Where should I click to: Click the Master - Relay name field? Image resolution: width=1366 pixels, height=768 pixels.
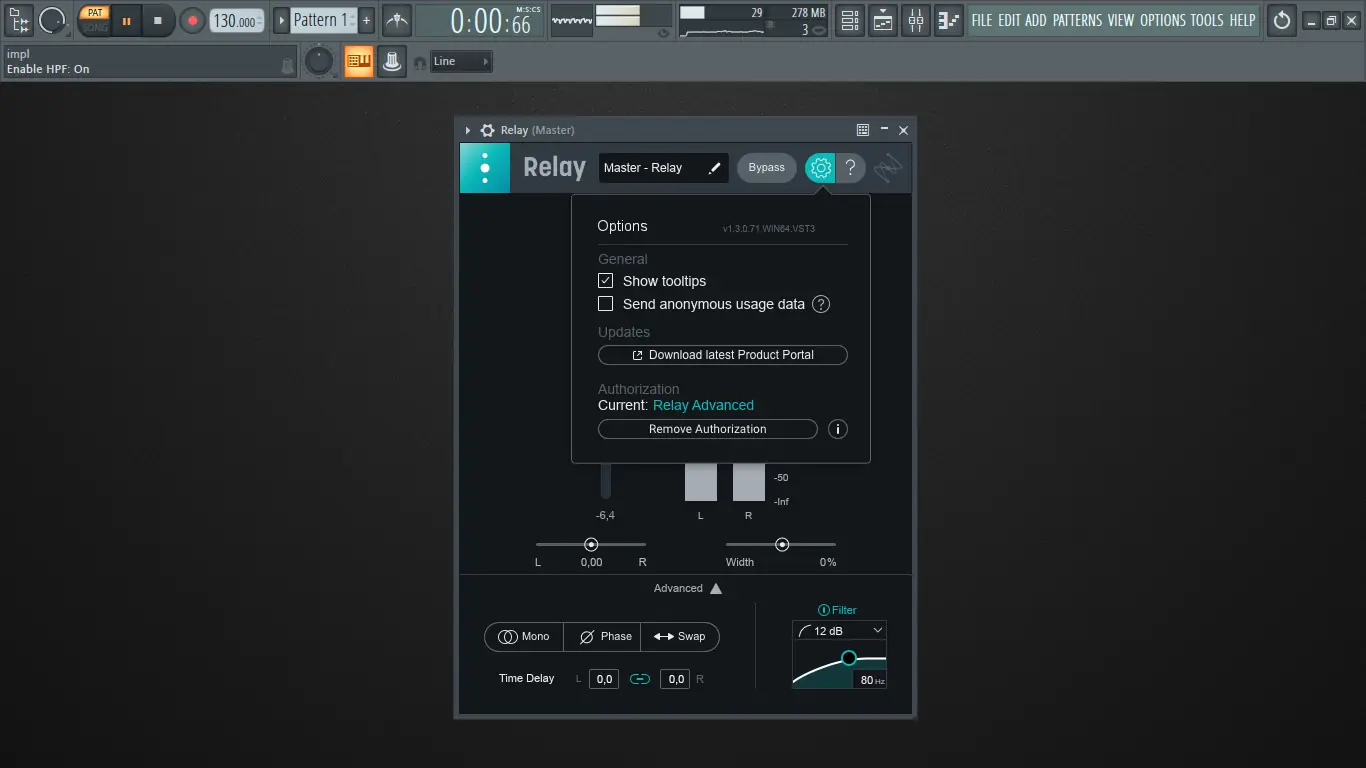[x=664, y=168]
